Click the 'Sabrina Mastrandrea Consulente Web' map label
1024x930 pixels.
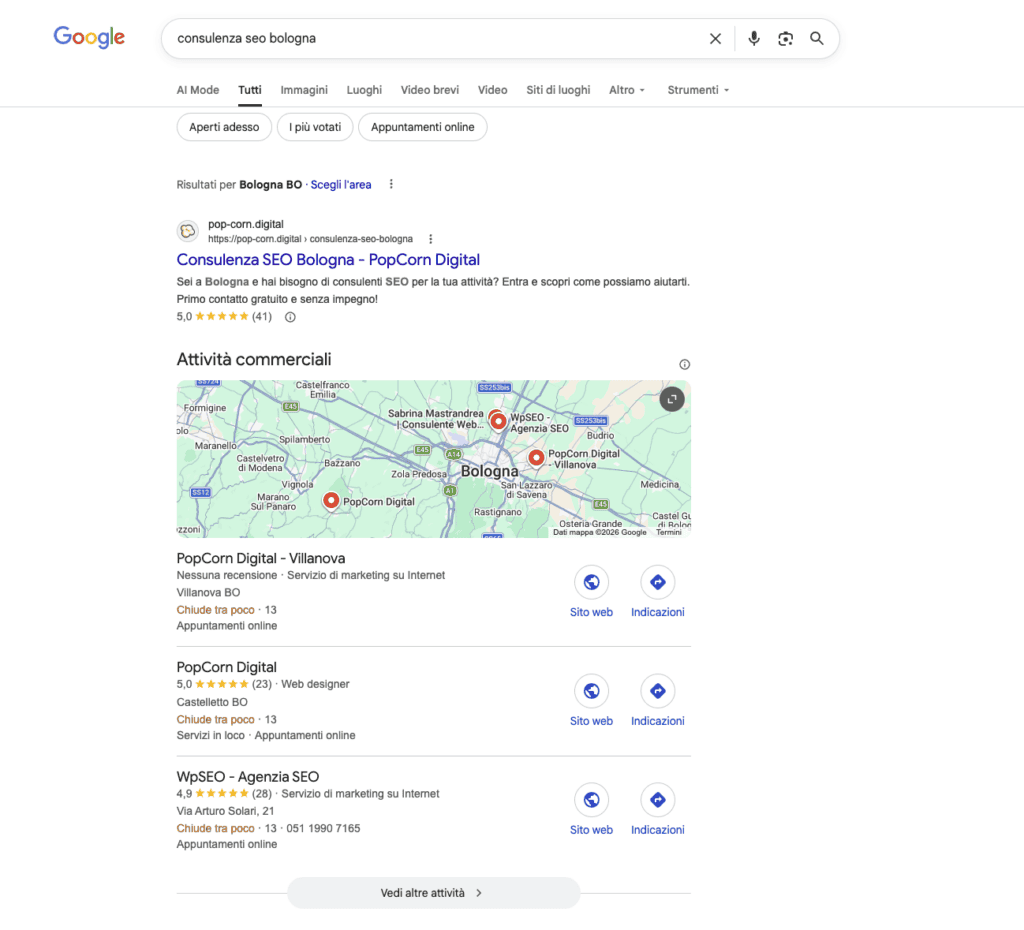coord(436,419)
